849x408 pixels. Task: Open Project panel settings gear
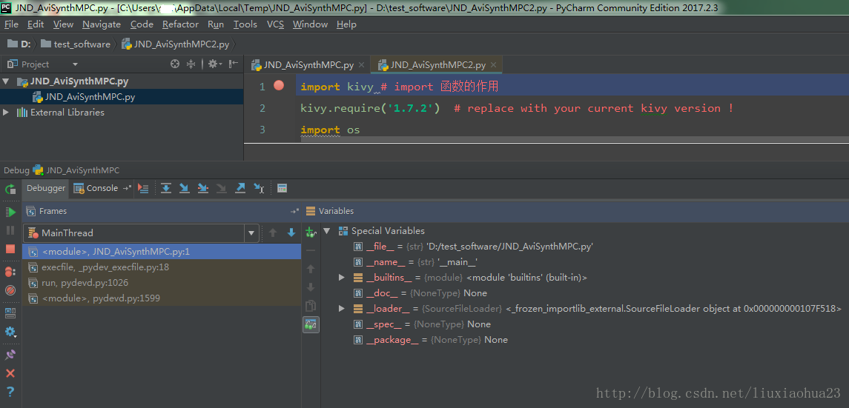tap(214, 64)
